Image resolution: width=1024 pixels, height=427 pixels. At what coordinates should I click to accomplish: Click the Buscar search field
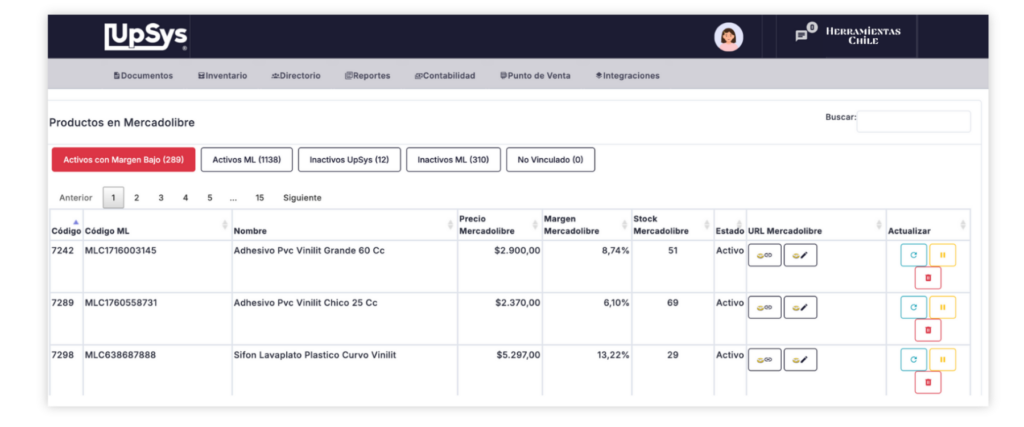click(913, 121)
